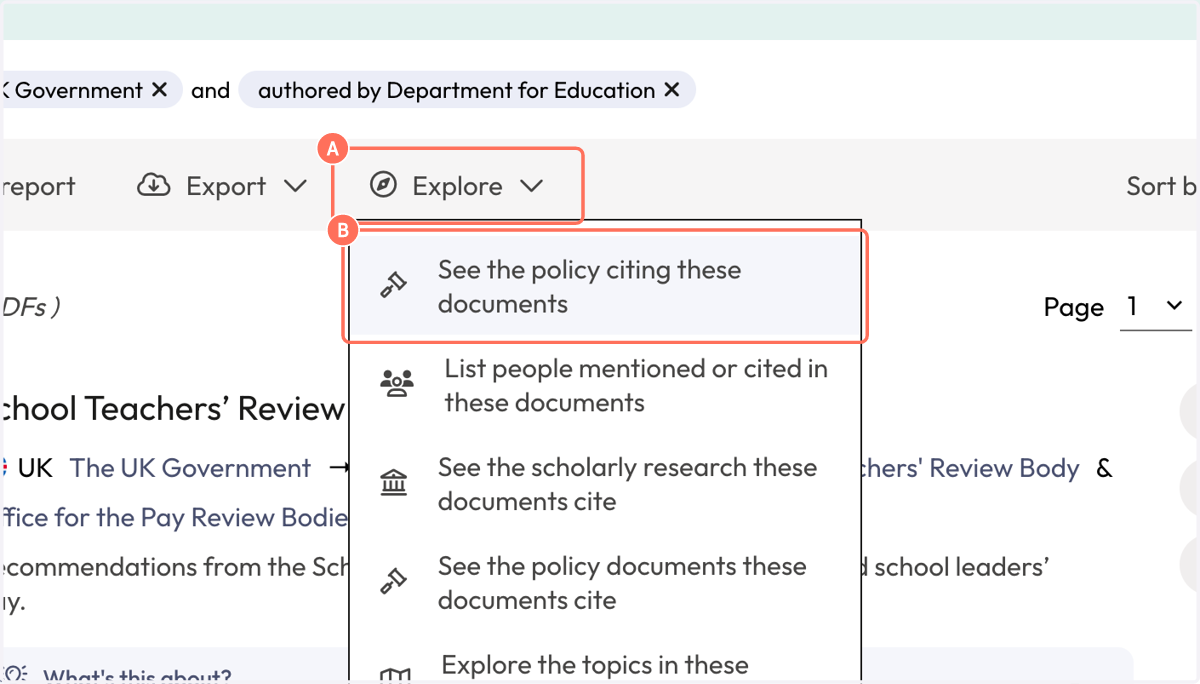The width and height of the screenshot is (1200, 684).
Task: Click the Export label text
Action: (x=226, y=186)
